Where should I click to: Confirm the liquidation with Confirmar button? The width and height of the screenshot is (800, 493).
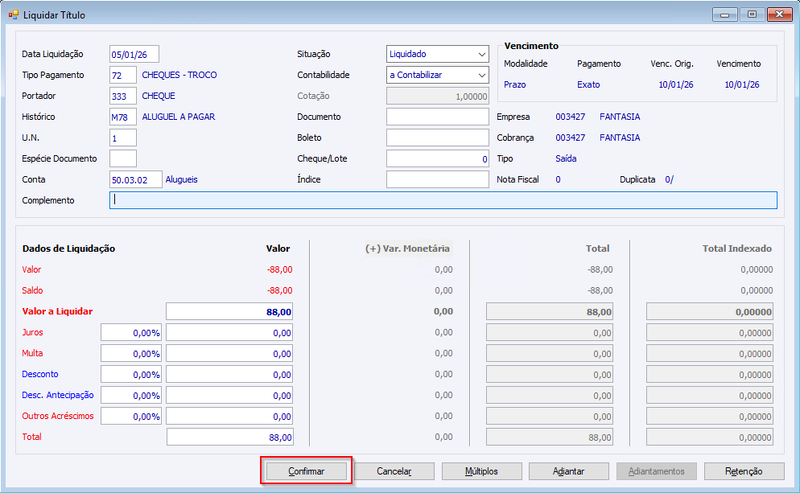[x=306, y=471]
